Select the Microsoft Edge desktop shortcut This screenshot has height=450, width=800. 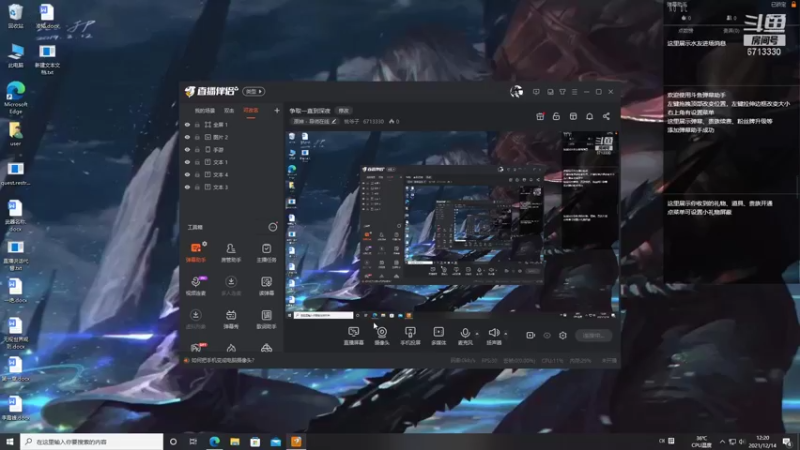16,98
